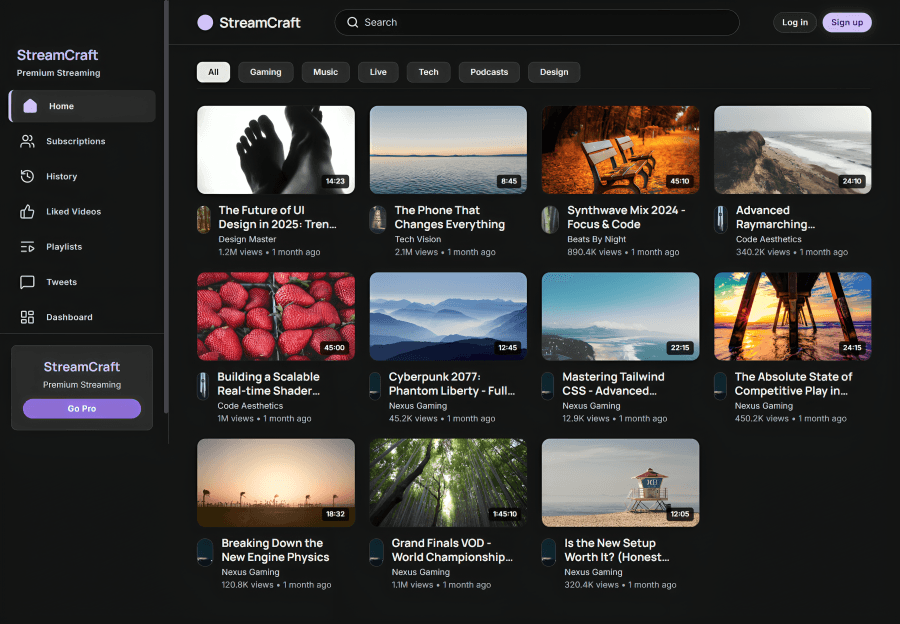Select the Design filter chip

(554, 72)
